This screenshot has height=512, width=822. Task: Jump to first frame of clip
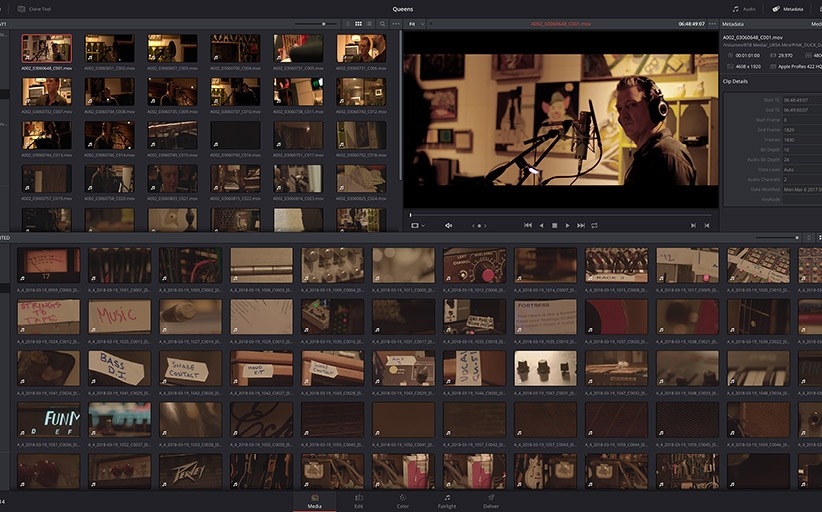(x=528, y=225)
